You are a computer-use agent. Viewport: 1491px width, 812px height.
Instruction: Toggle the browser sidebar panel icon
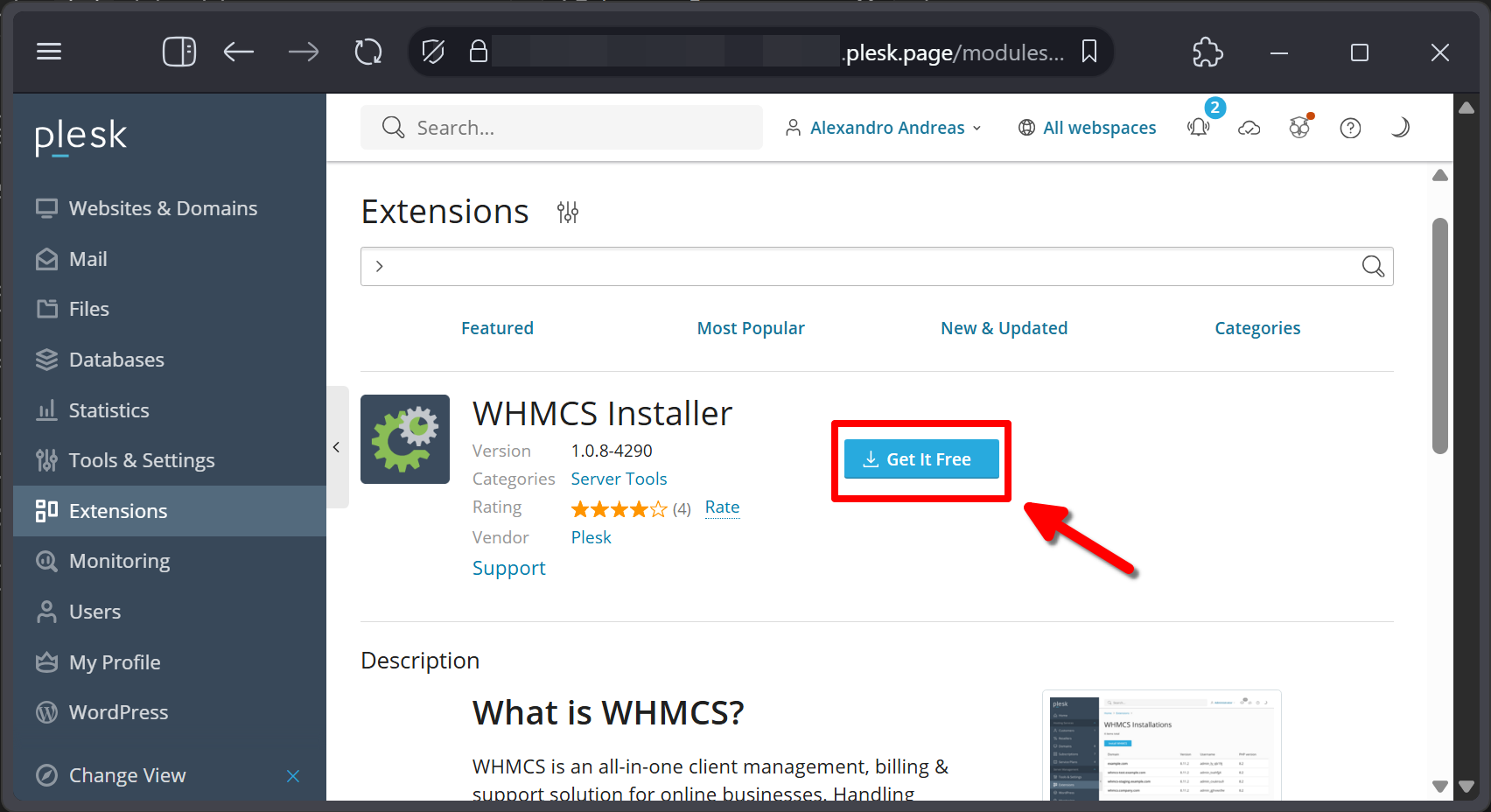pos(179,52)
